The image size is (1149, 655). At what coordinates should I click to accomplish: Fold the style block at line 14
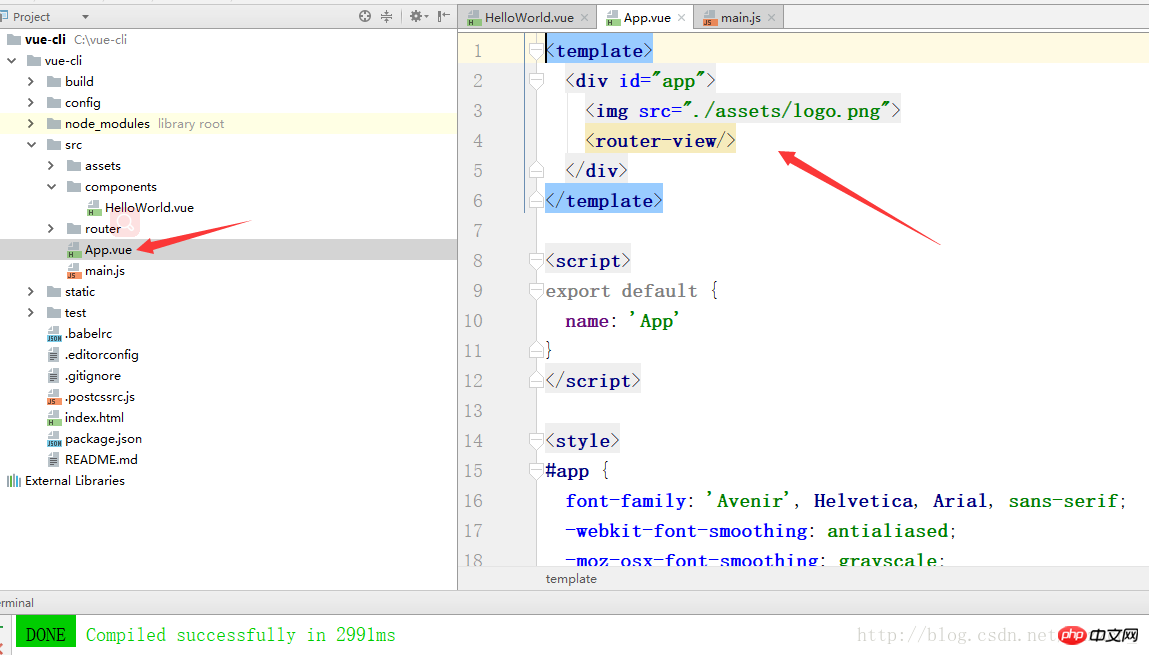[536, 440]
